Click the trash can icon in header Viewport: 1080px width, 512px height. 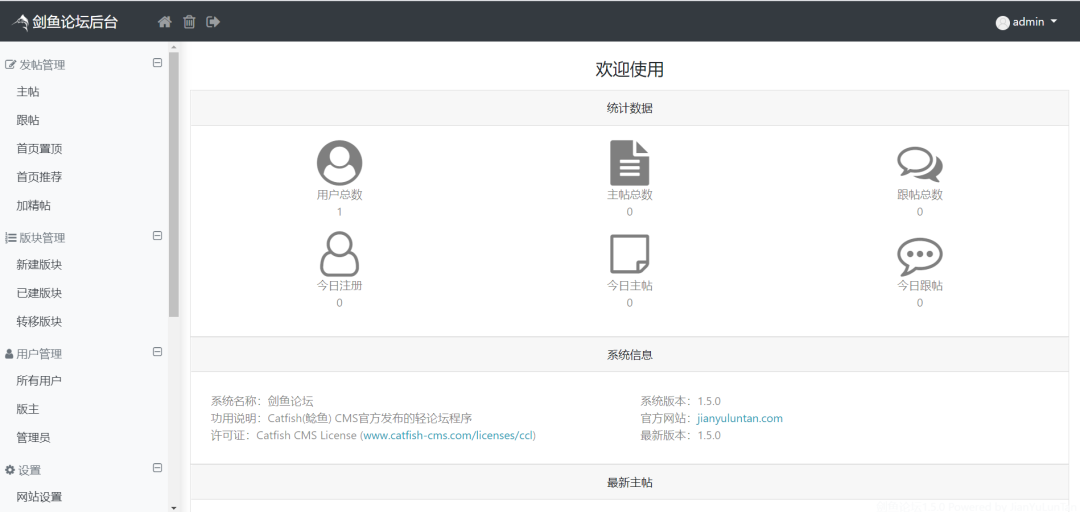point(189,22)
